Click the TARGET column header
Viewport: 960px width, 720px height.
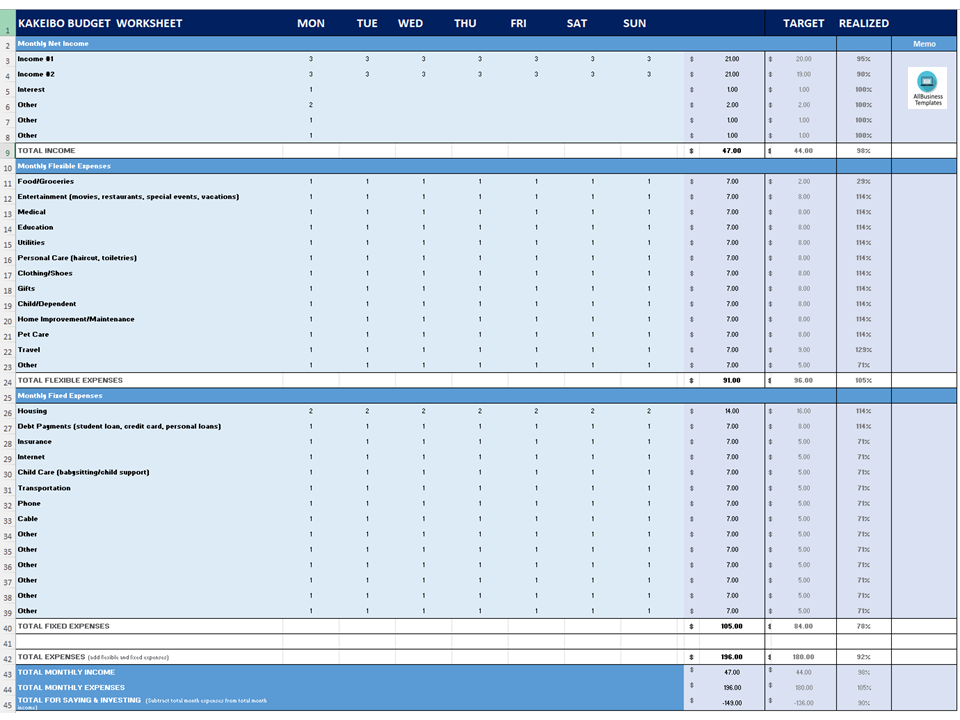pyautogui.click(x=802, y=22)
